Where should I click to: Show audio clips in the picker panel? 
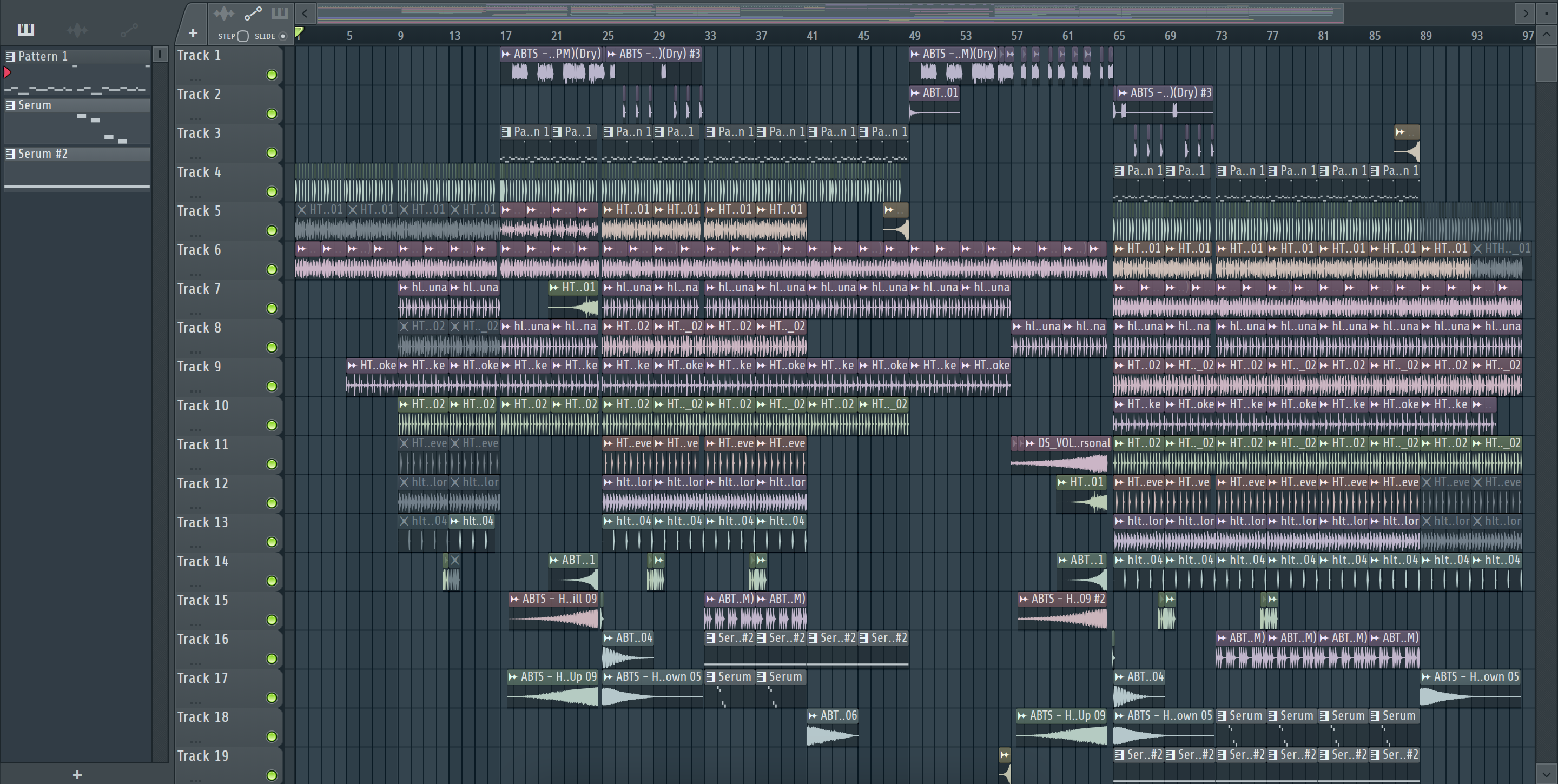coord(77,30)
